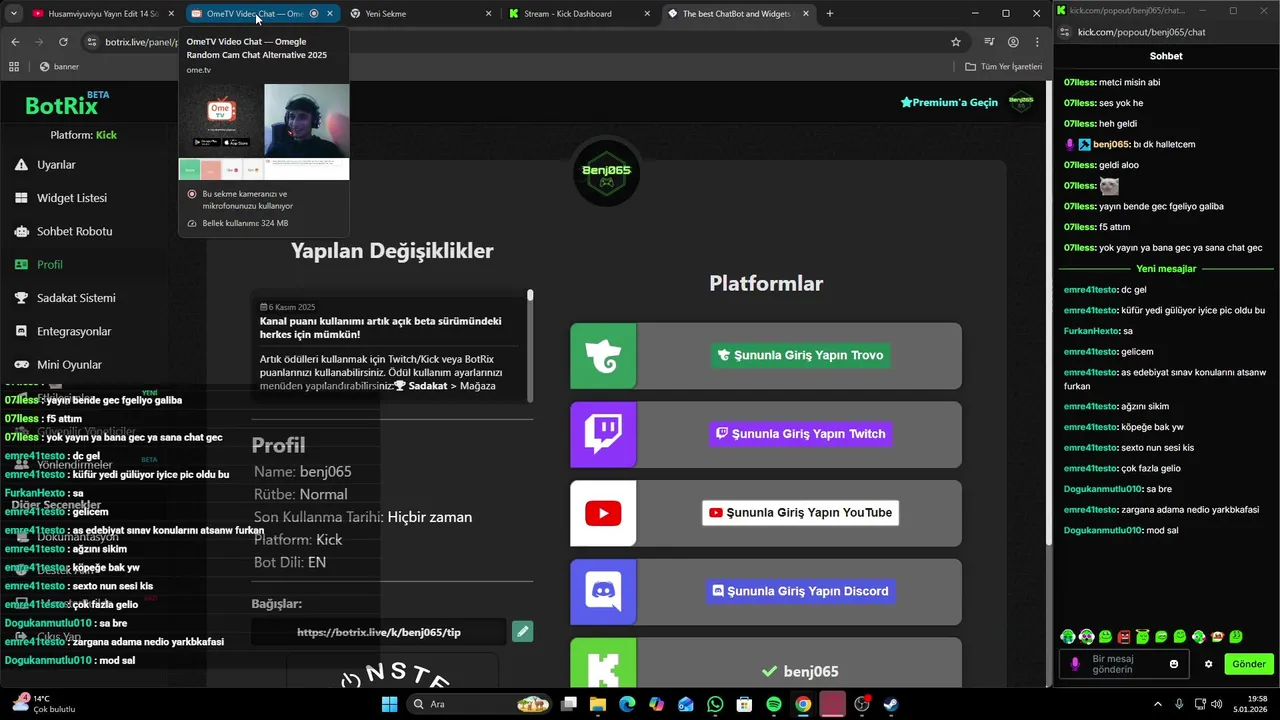Edit tip link with green pencil button
The height and width of the screenshot is (720, 1280).
[x=522, y=631]
